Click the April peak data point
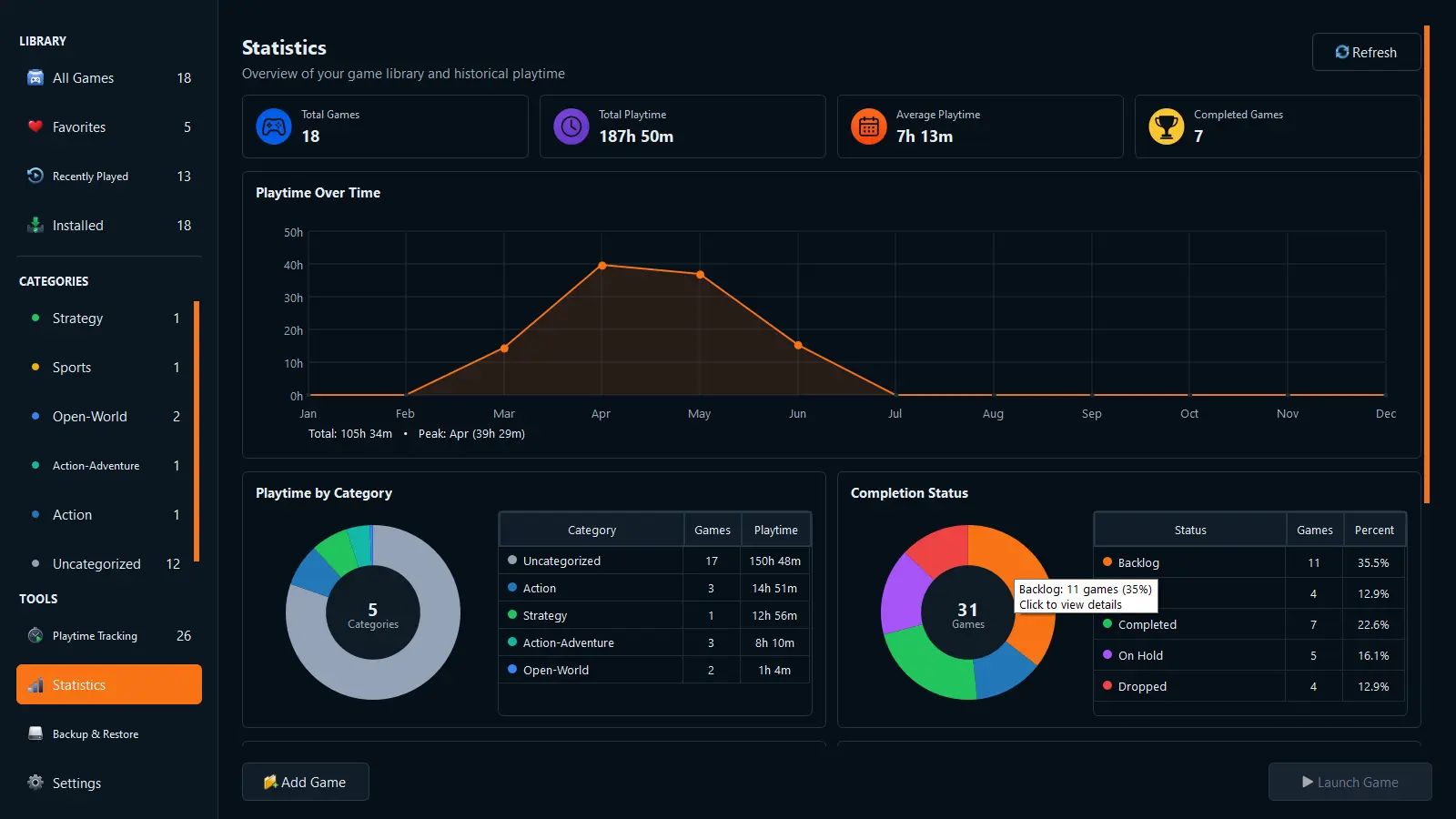The image size is (1456, 819). [x=602, y=266]
